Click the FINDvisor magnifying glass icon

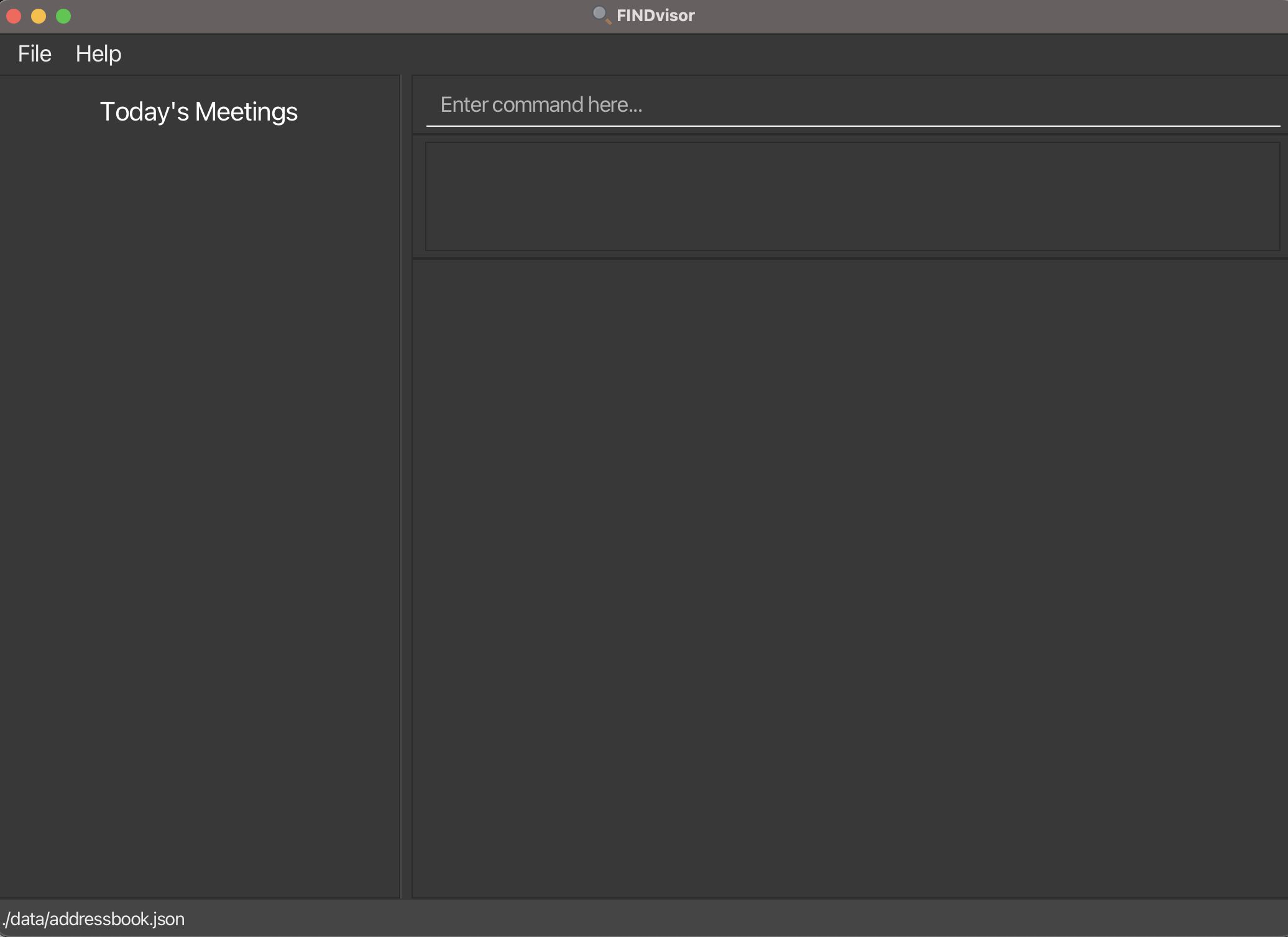pos(600,15)
